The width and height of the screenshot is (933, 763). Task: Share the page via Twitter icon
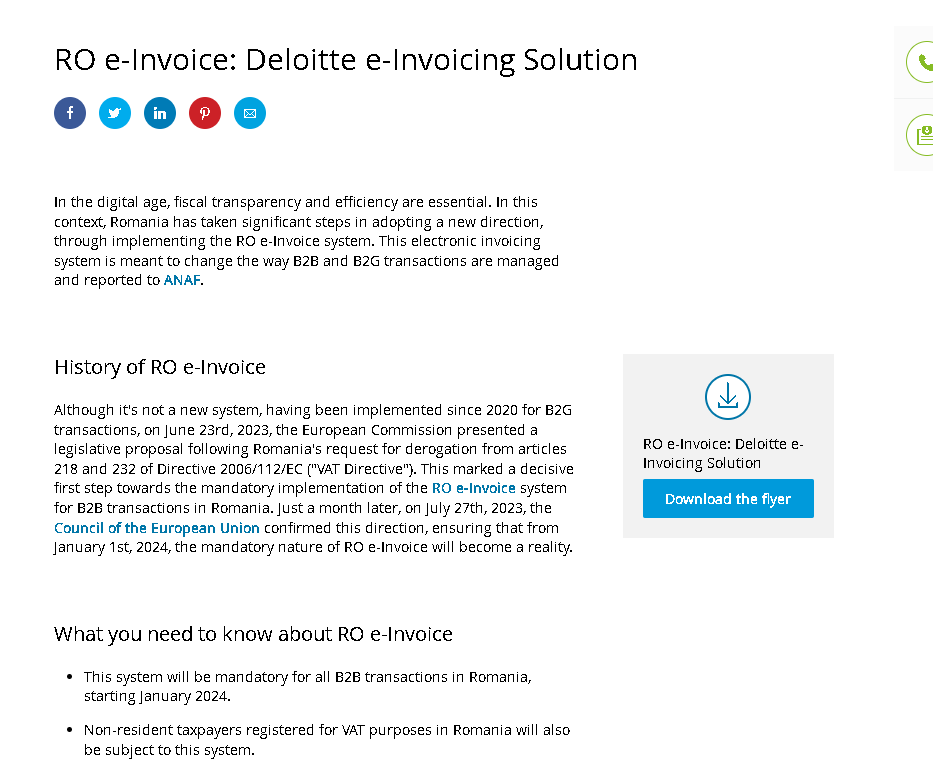tap(115, 113)
